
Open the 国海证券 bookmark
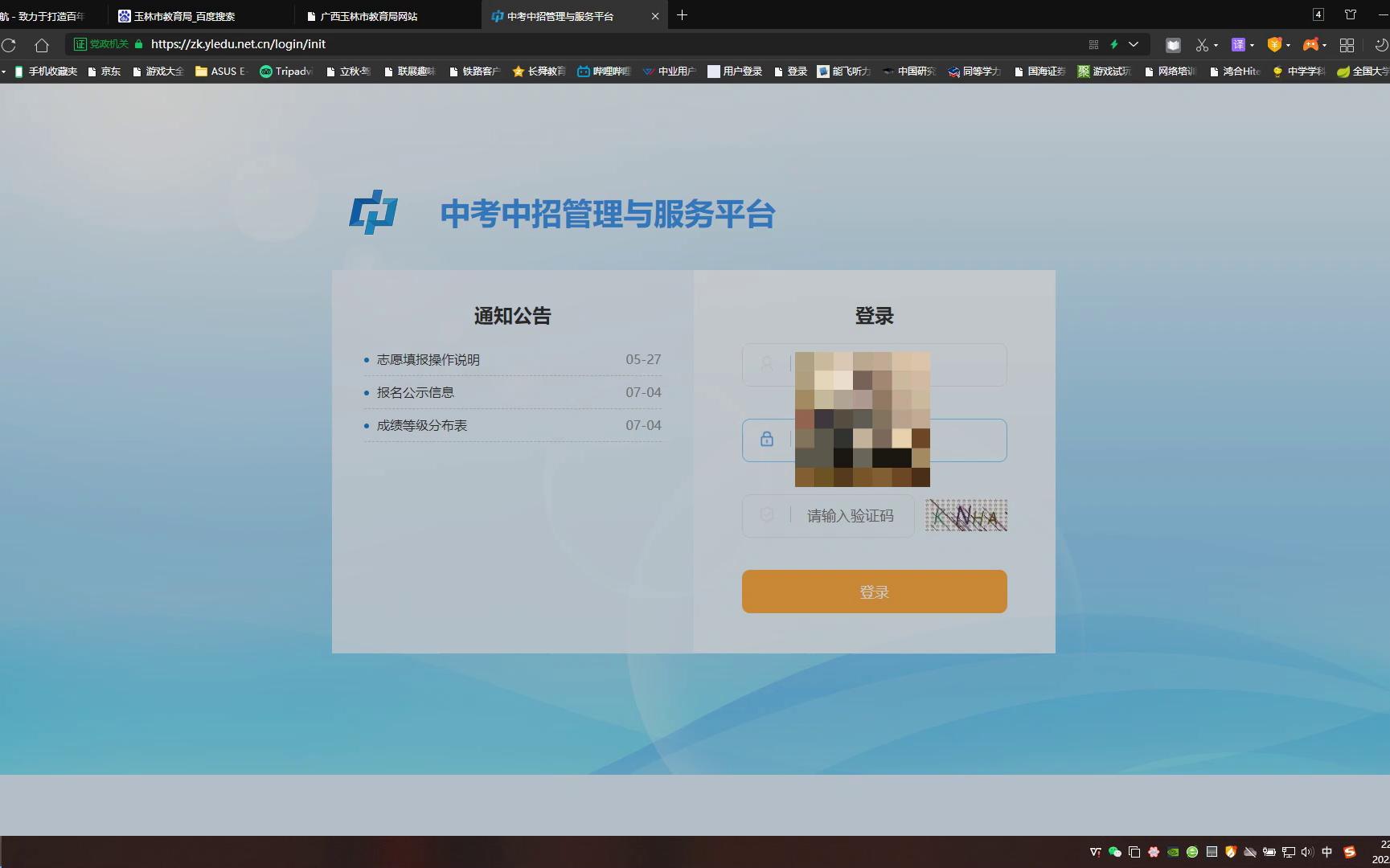click(1039, 72)
